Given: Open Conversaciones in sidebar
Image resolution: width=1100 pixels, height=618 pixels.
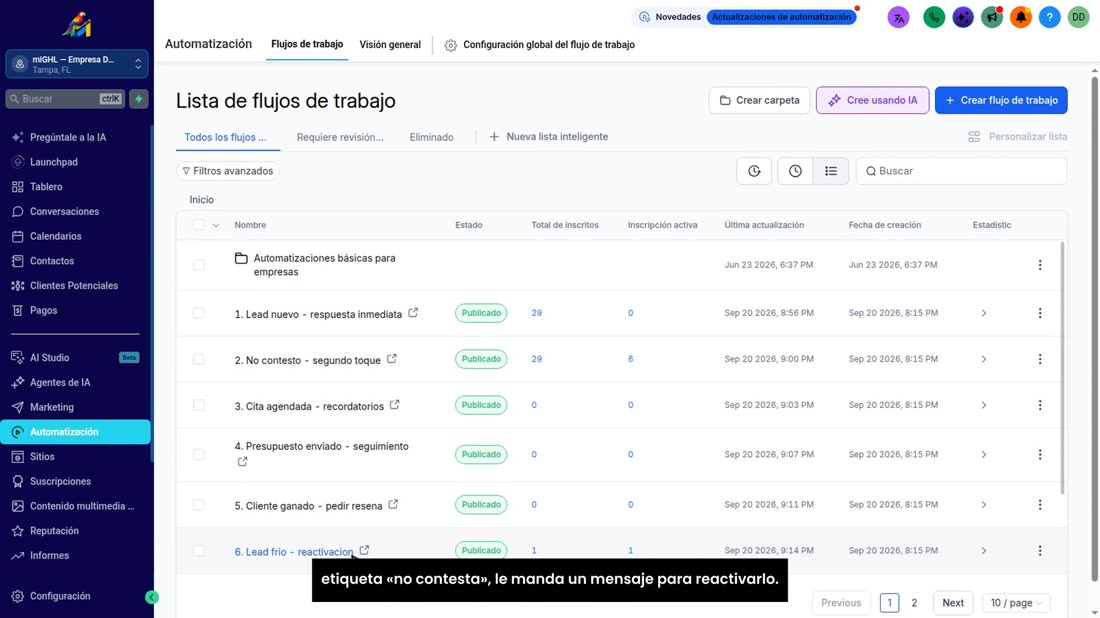Looking at the screenshot, I should (65, 211).
